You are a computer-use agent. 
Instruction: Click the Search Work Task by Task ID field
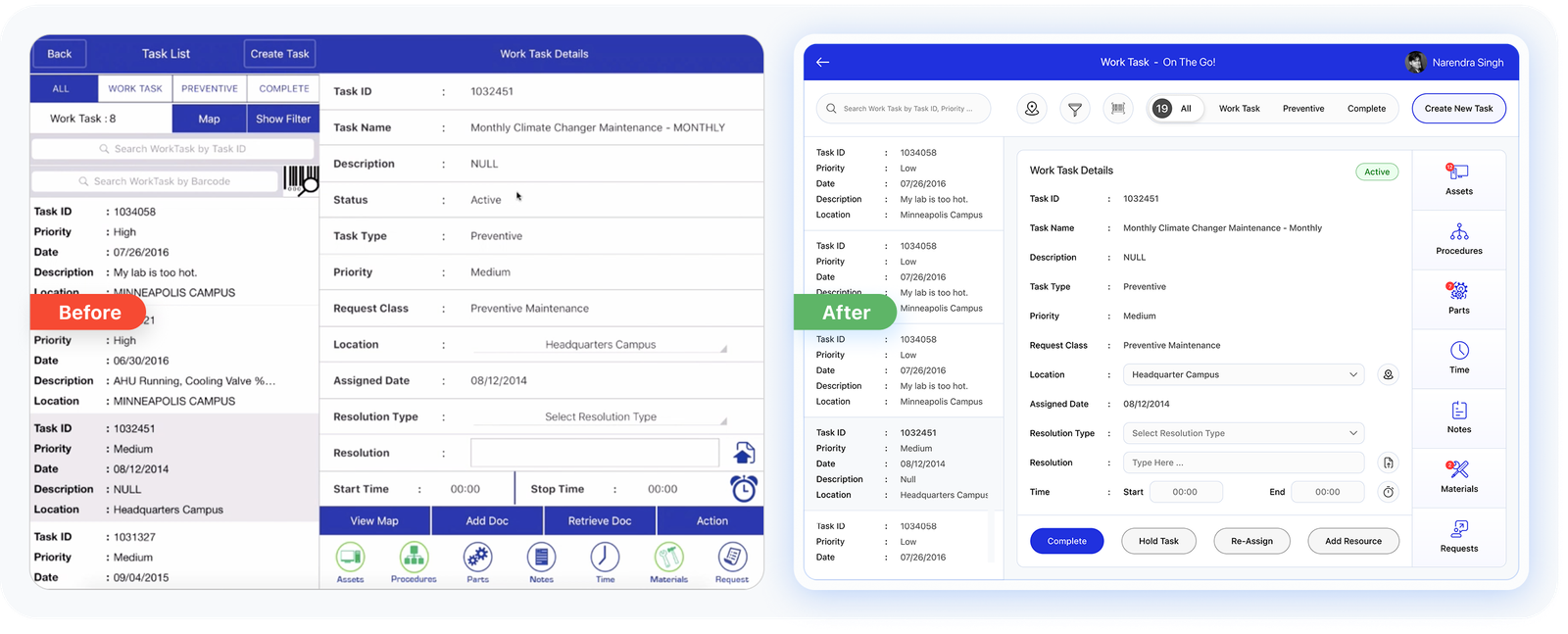pos(904,109)
